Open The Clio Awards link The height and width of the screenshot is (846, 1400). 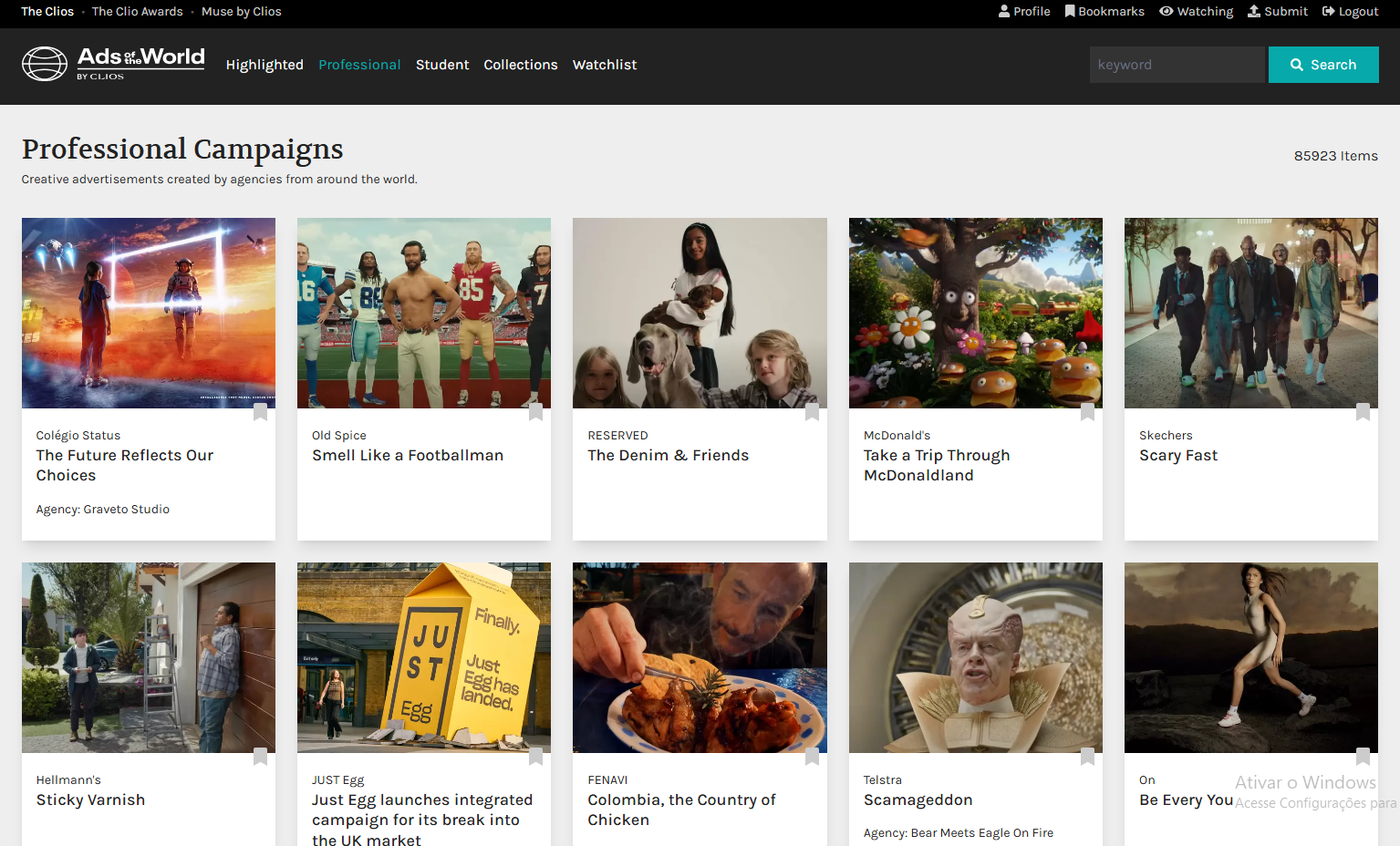(x=137, y=12)
